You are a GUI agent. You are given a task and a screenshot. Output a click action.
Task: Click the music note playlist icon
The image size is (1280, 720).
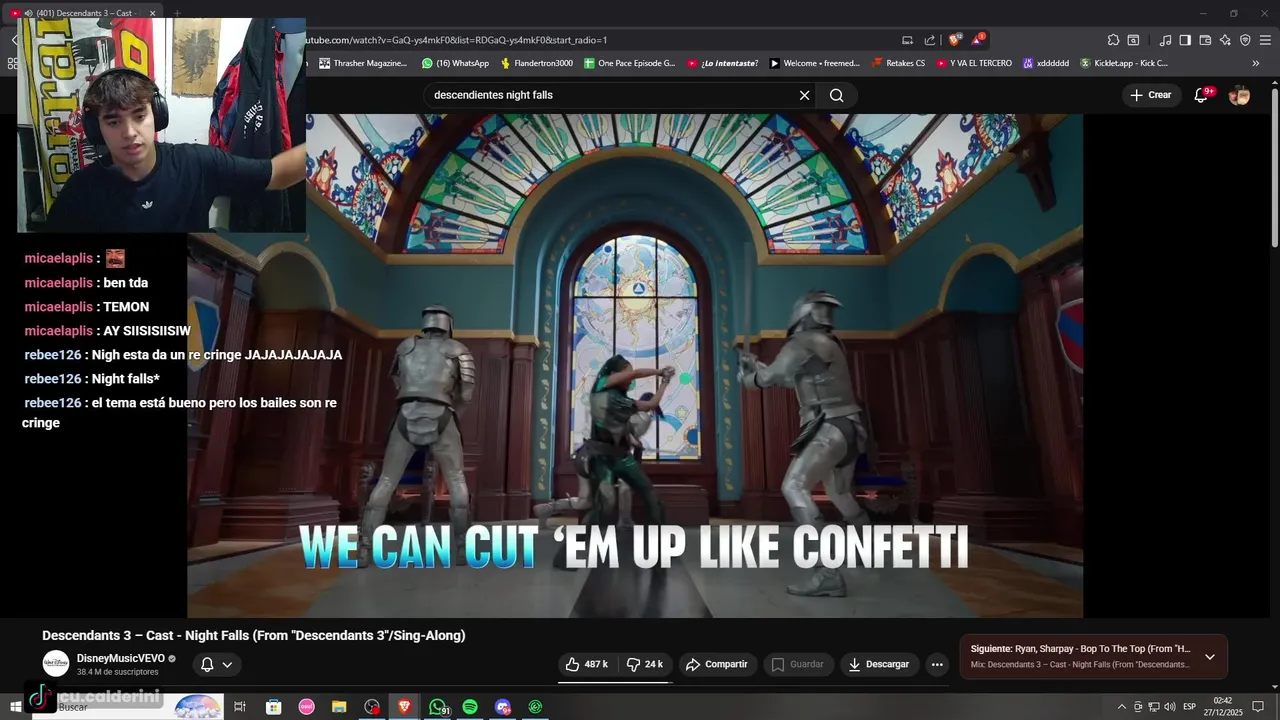[1165, 40]
